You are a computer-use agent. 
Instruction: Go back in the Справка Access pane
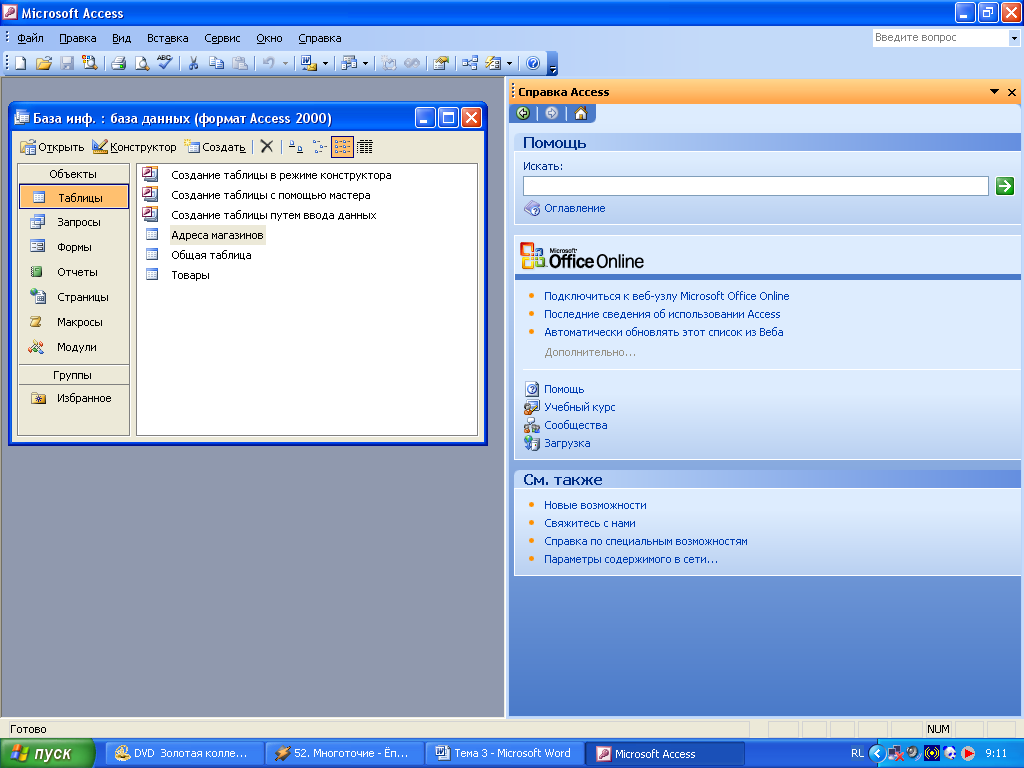[523, 114]
